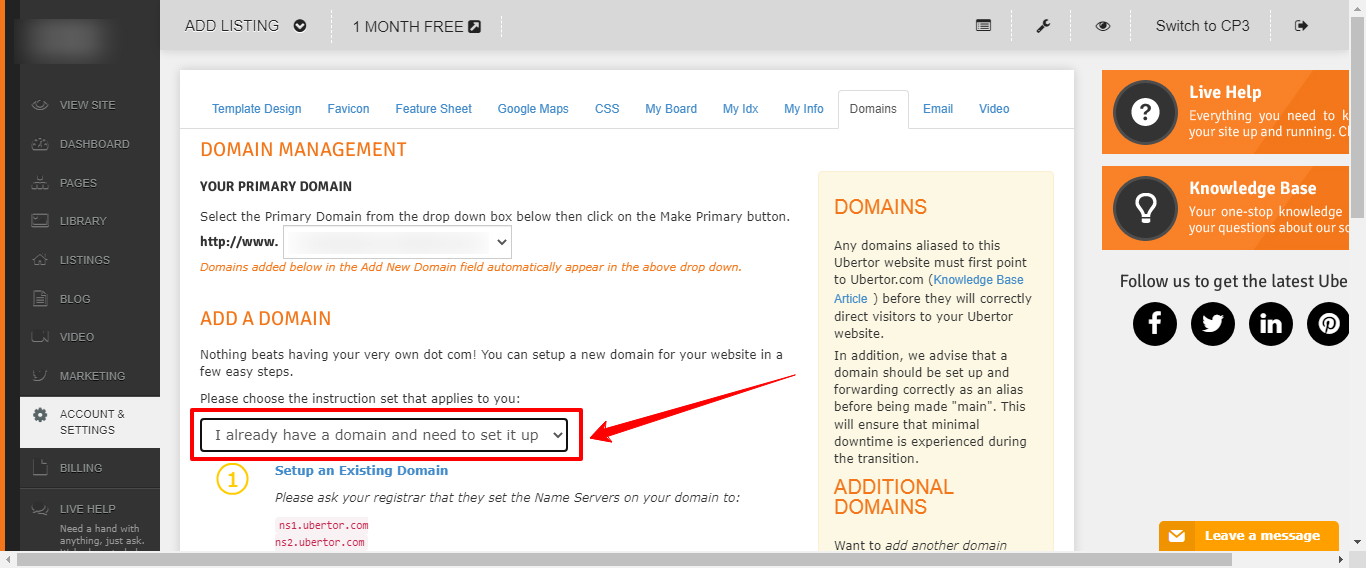Screen dimensions: 1366x568
Task: Open 1 MONTH FREE external link
Action: click(x=417, y=27)
